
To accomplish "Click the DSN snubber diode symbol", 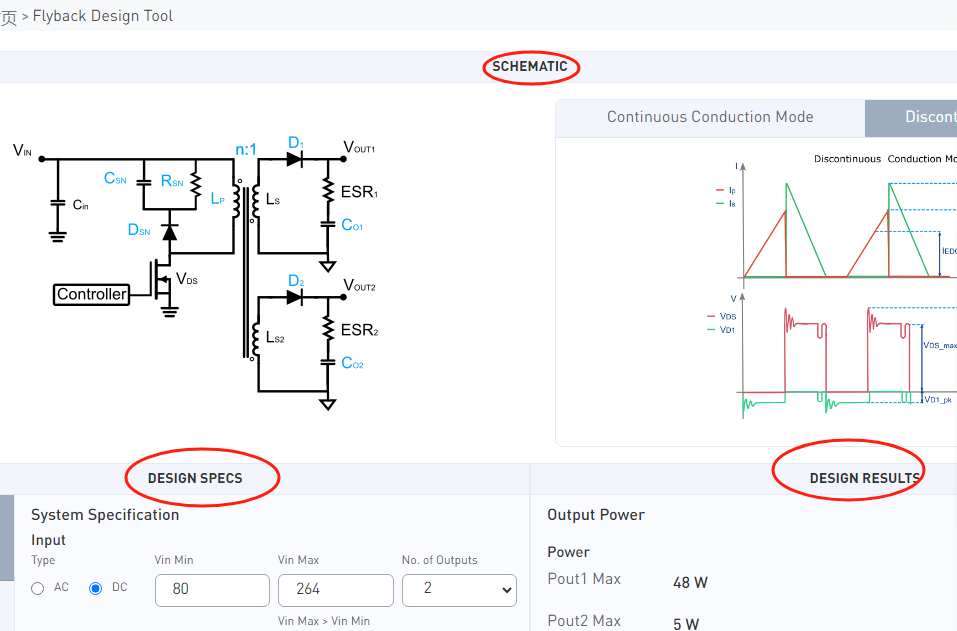I will pos(170,232).
